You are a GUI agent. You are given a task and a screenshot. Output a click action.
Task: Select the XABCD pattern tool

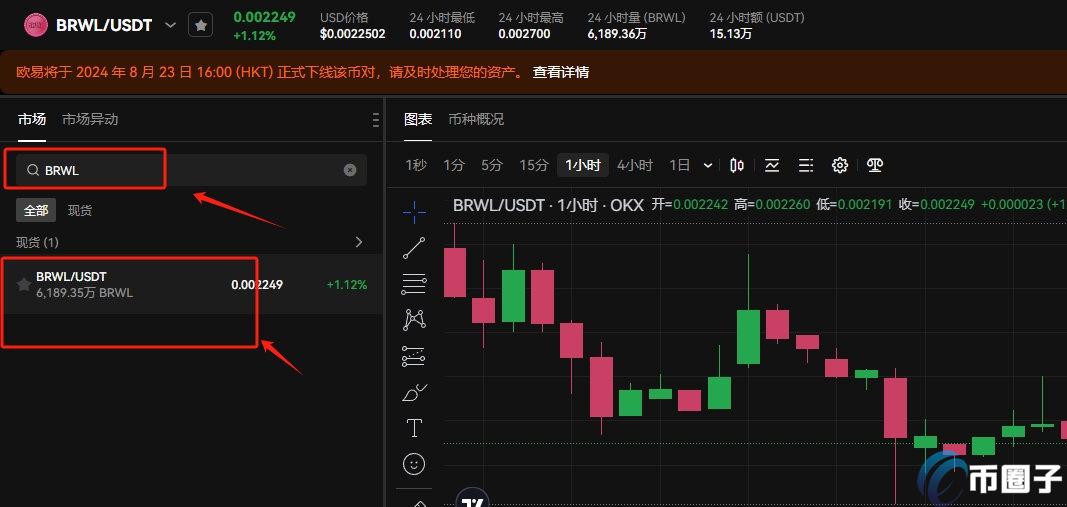(414, 320)
